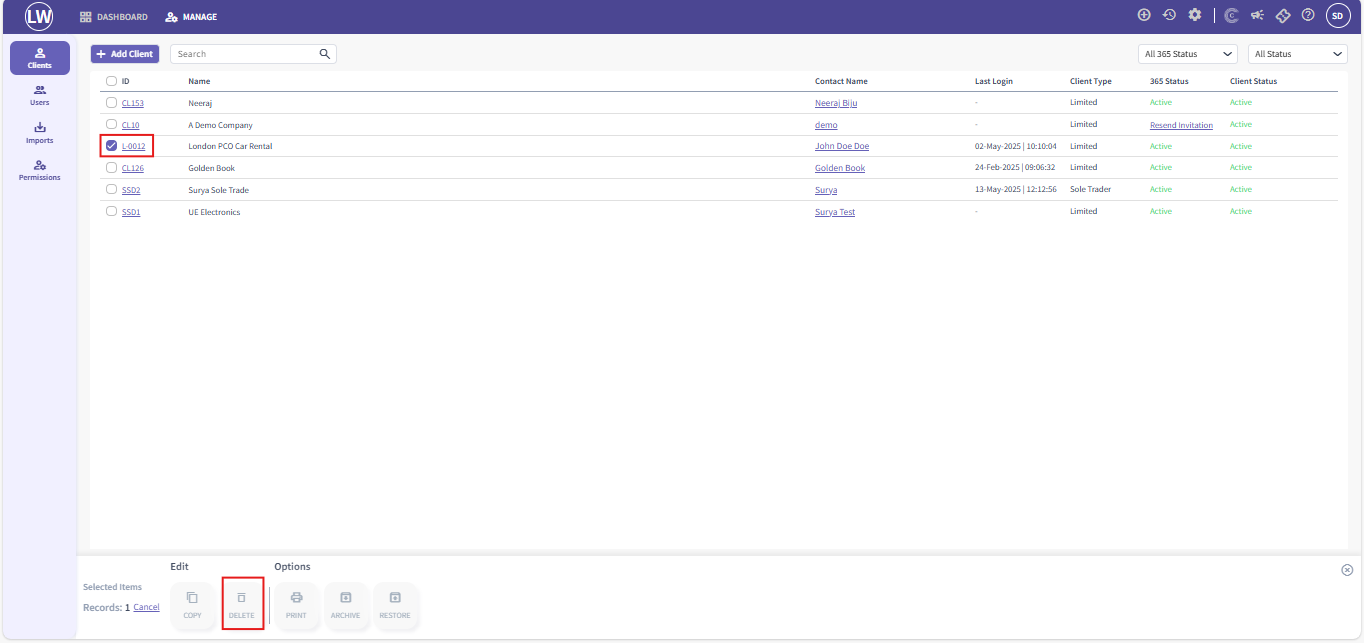
Task: Open Golden Book contact name link
Action: pos(840,168)
